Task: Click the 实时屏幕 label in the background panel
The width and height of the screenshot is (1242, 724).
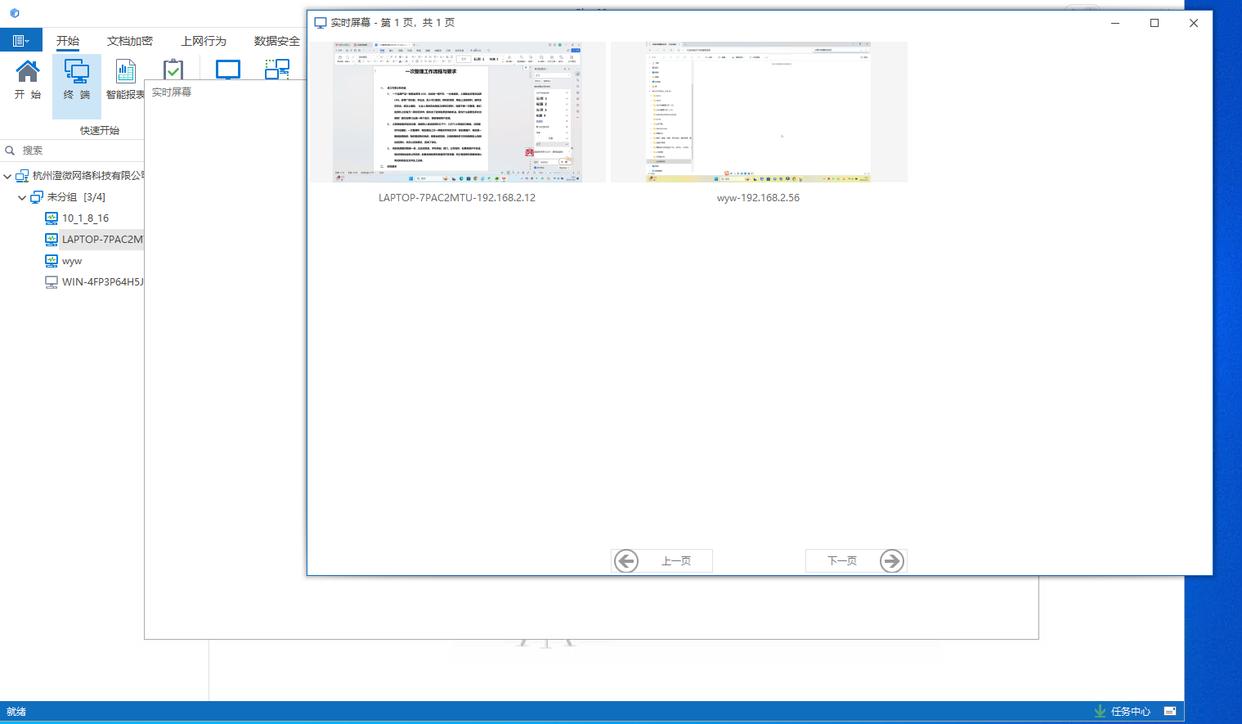Action: [172, 92]
